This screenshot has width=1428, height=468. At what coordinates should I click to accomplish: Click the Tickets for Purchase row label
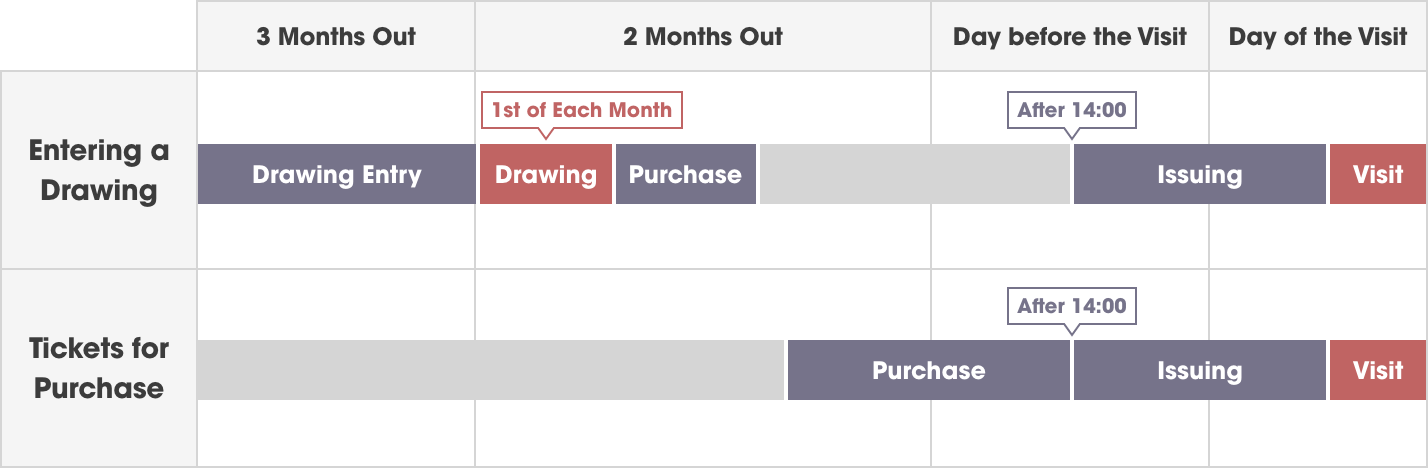[x=98, y=368]
